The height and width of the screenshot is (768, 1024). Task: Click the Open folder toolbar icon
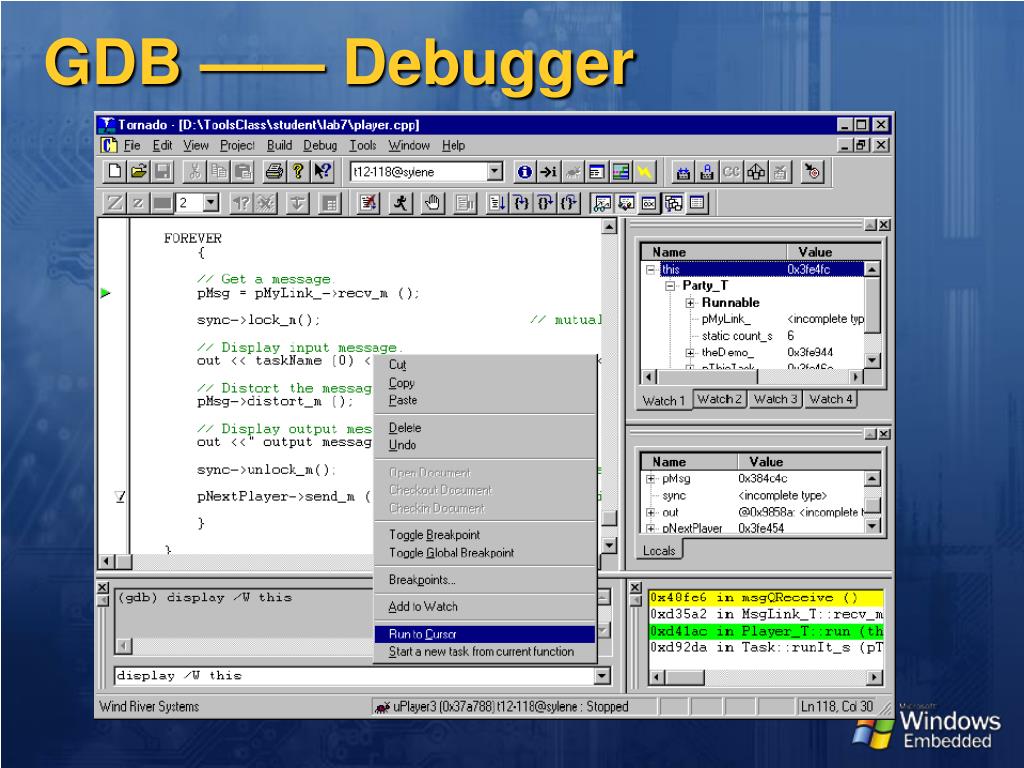coord(139,172)
